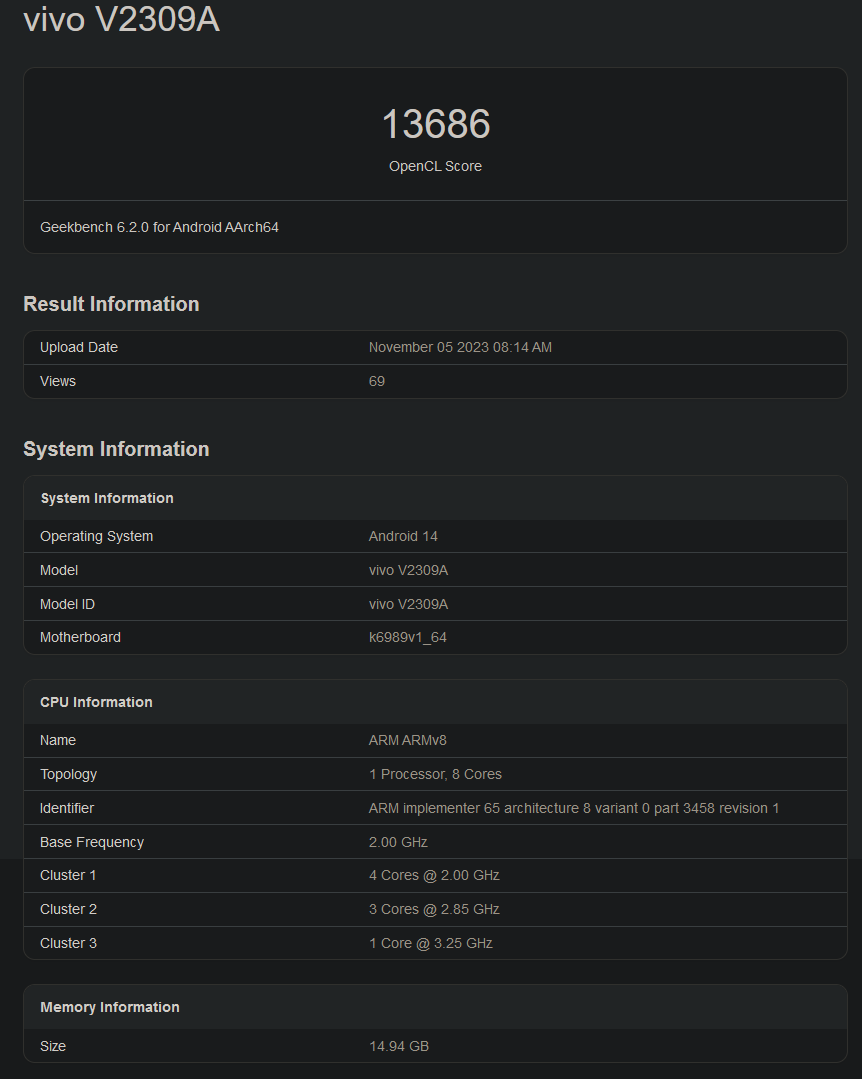Click the large System Information section heading
This screenshot has width=862, height=1079.
(116, 449)
